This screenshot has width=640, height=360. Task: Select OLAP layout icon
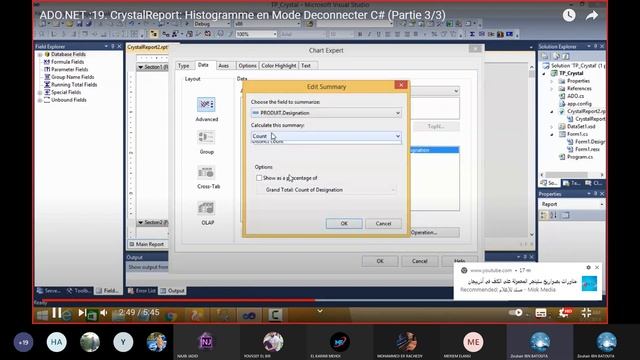click(206, 208)
